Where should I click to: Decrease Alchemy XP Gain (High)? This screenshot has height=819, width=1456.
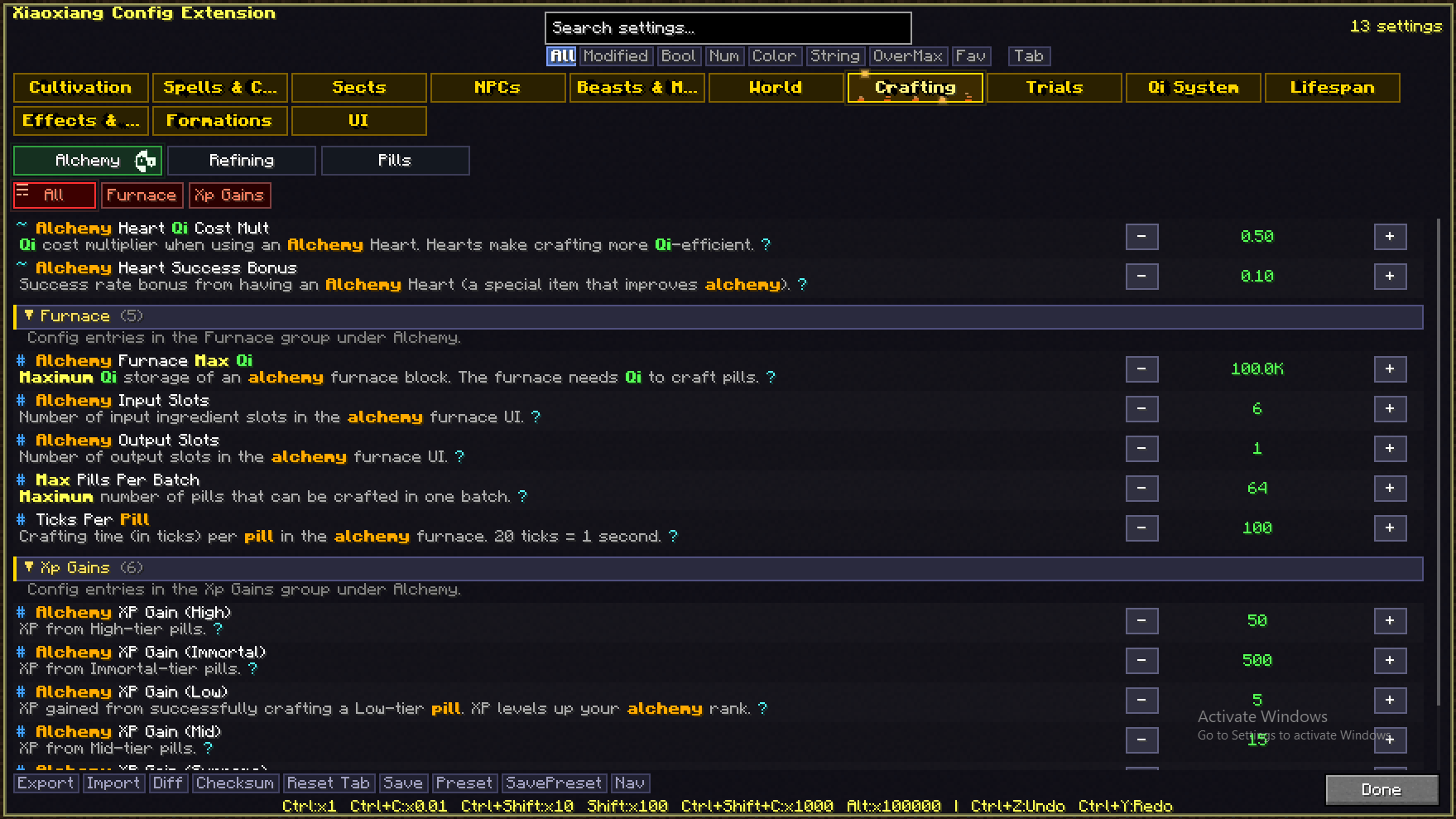pyautogui.click(x=1141, y=621)
